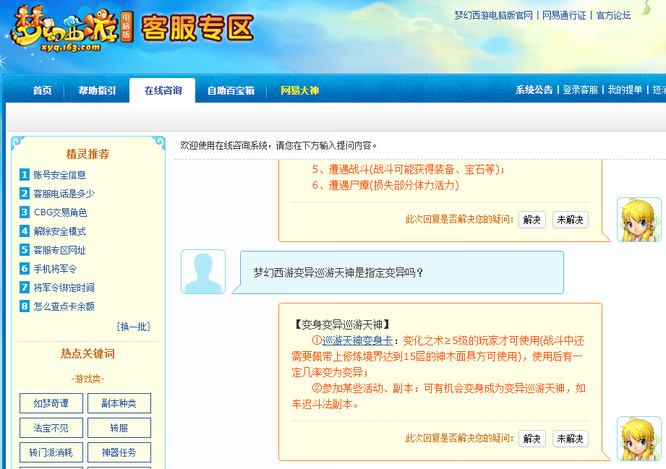Select the 将军令绑定时间 recommendation
This screenshot has height=469, width=666.
click(64, 287)
